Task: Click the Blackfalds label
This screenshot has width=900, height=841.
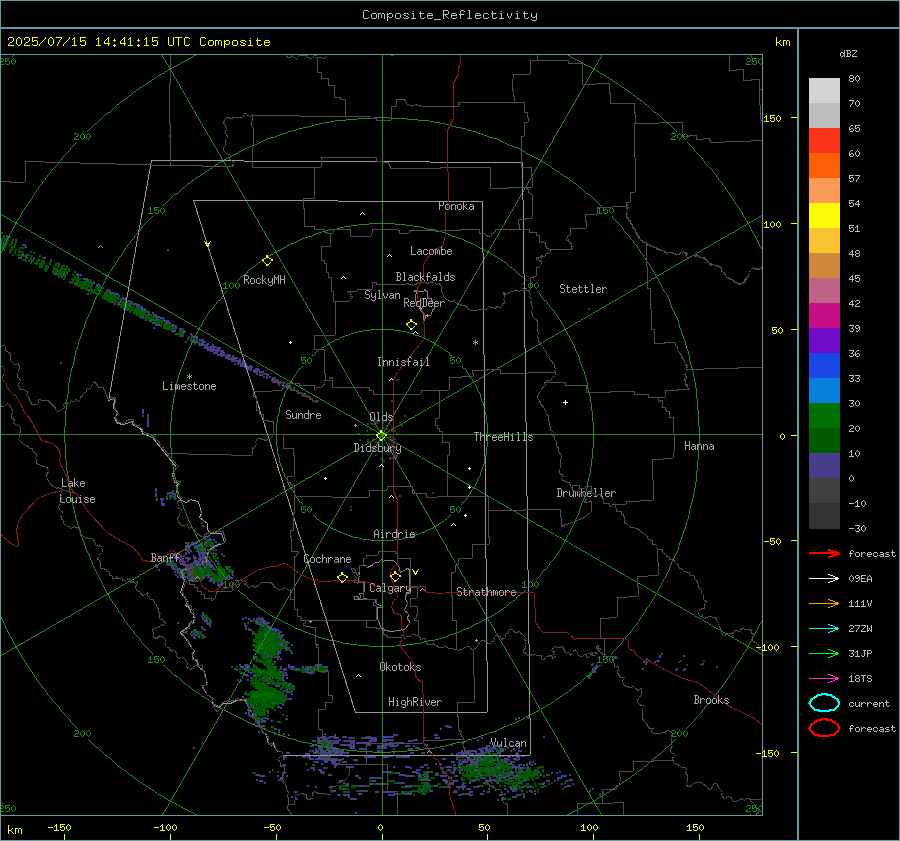Action: pos(425,277)
